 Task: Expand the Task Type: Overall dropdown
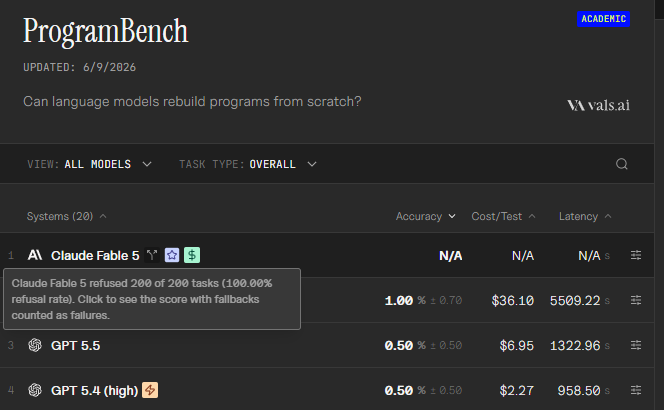point(248,164)
